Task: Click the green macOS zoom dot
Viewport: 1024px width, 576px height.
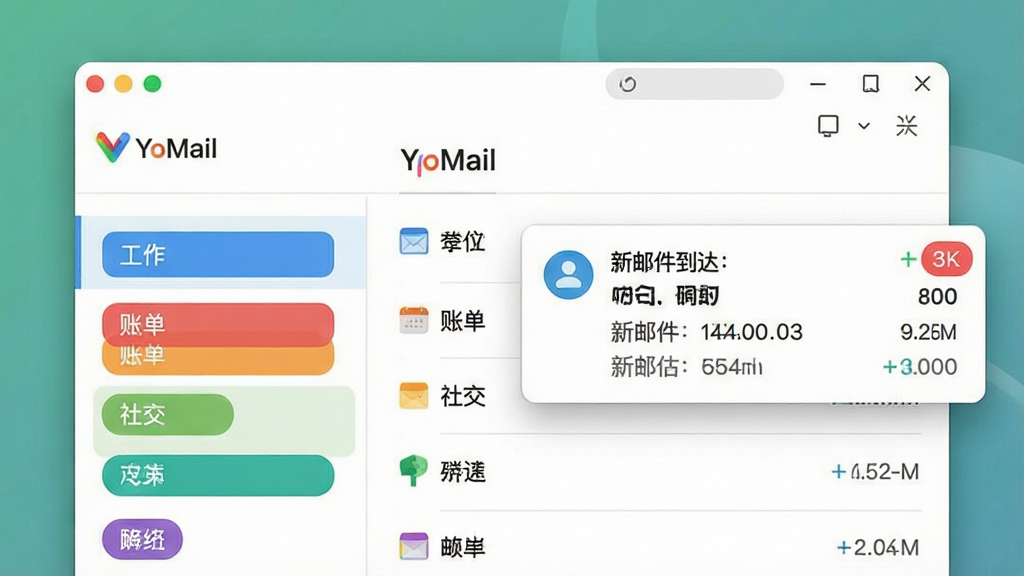Action: [x=152, y=84]
